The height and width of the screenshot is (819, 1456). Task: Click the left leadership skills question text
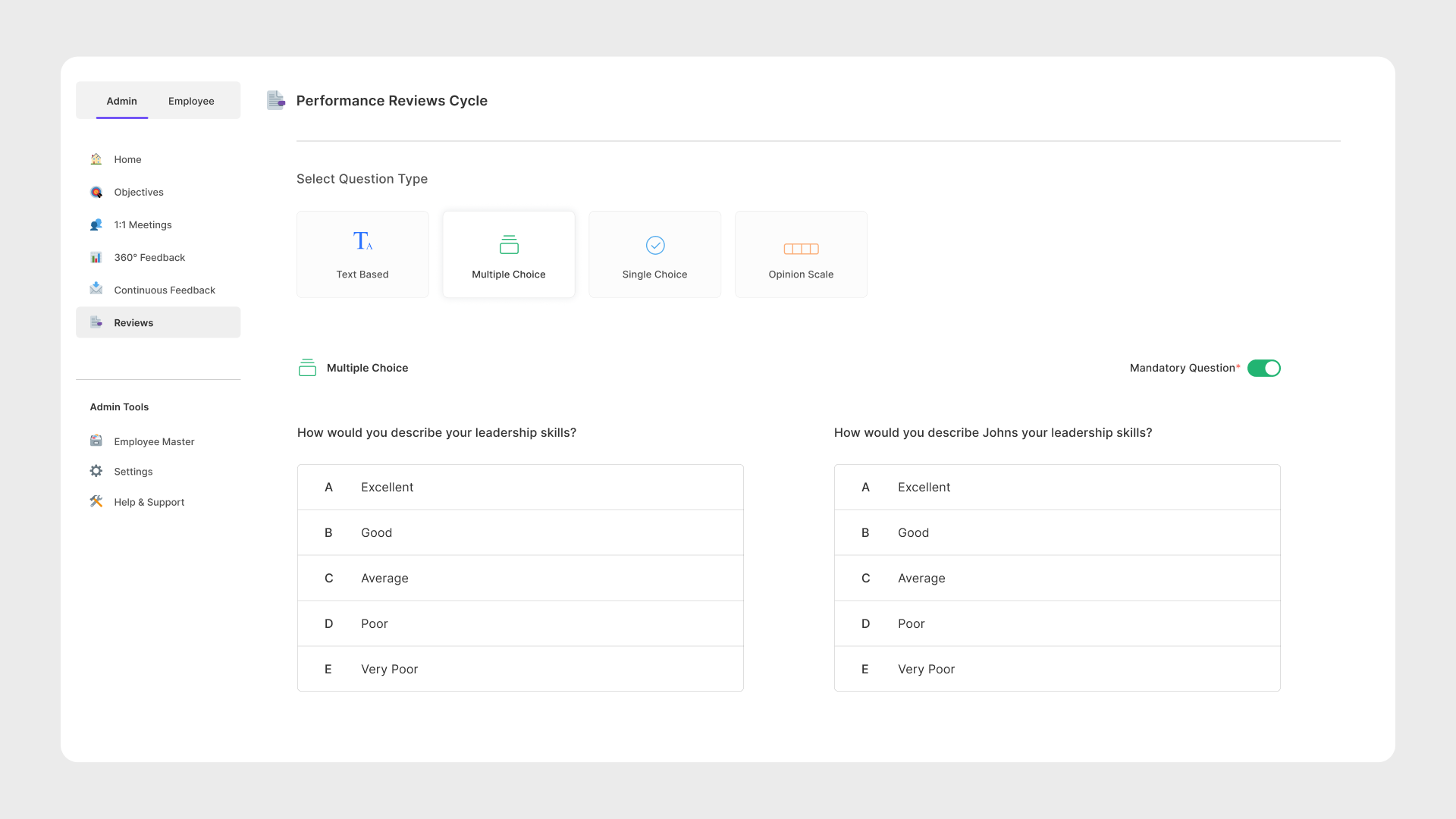437,432
